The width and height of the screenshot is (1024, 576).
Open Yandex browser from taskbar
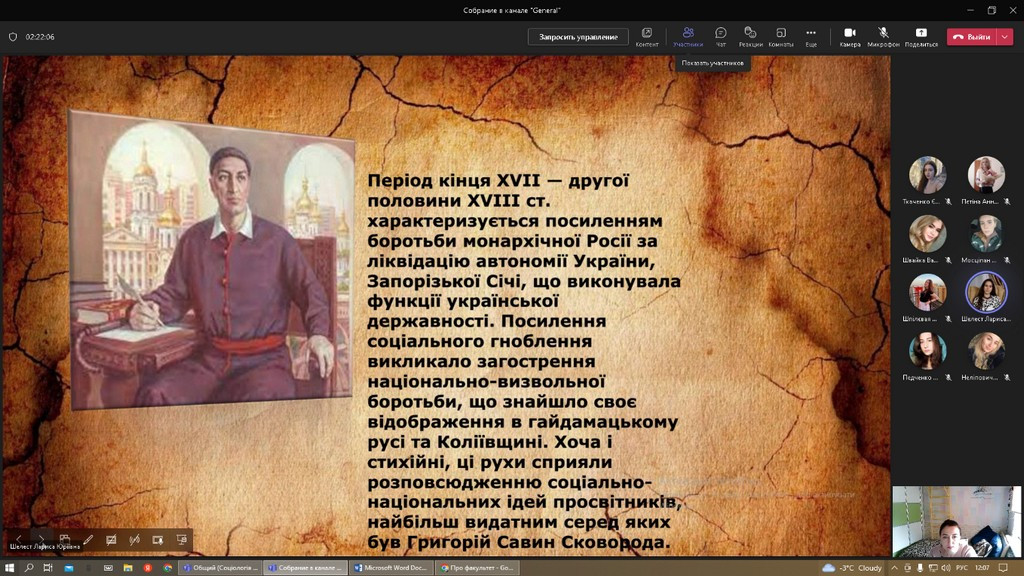point(148,568)
